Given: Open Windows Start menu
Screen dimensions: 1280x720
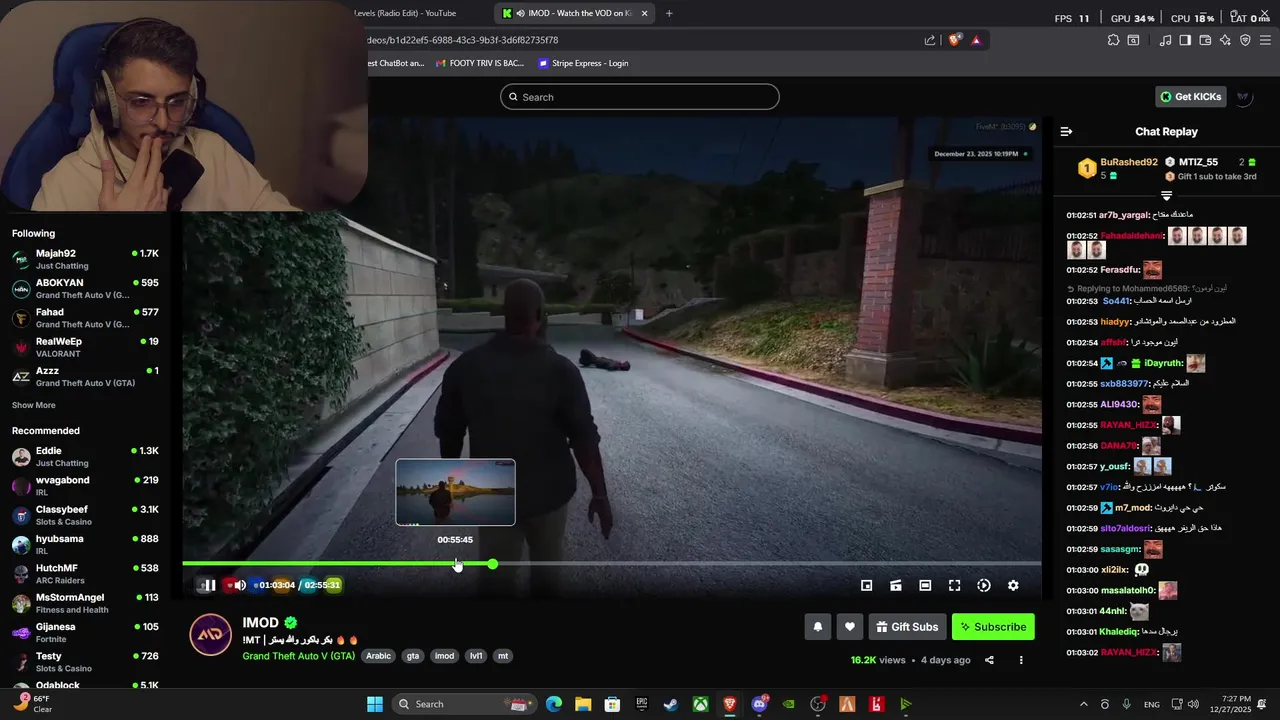Looking at the screenshot, I should (375, 704).
